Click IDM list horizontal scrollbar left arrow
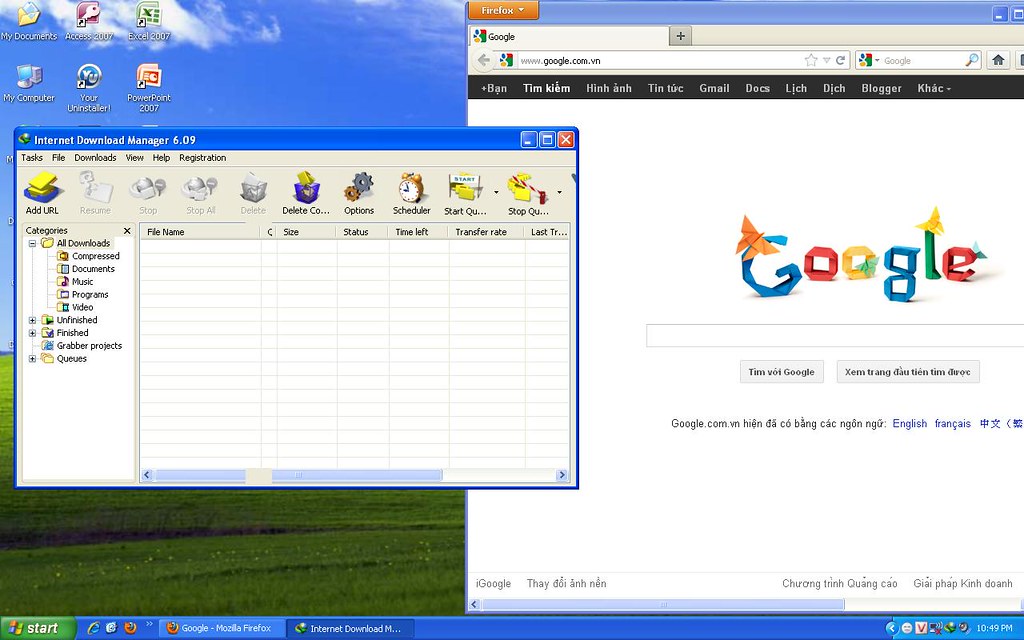The image size is (1024, 640). 147,475
